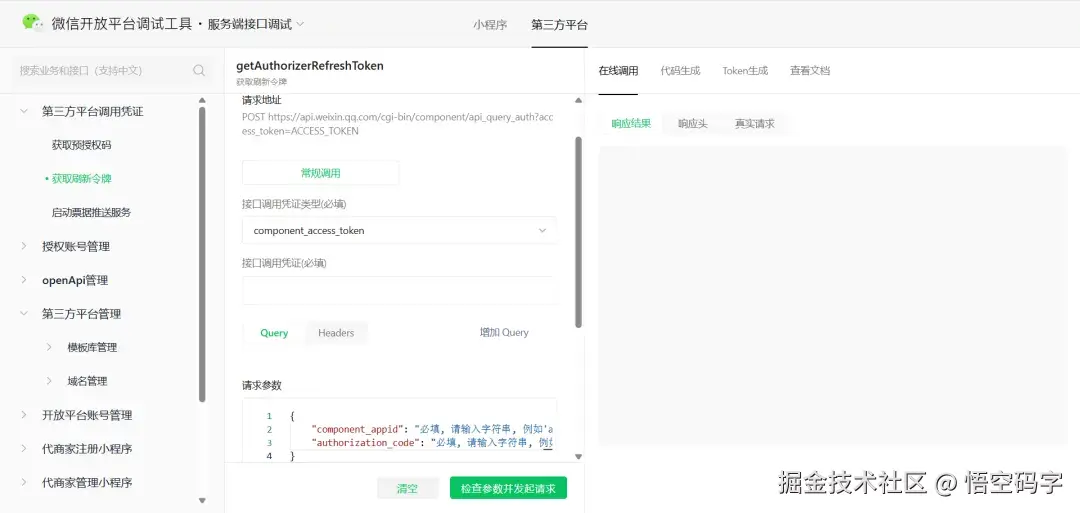Click the getAuthorizerRefreshToken title
Image resolution: width=1080 pixels, height=513 pixels.
click(310, 66)
